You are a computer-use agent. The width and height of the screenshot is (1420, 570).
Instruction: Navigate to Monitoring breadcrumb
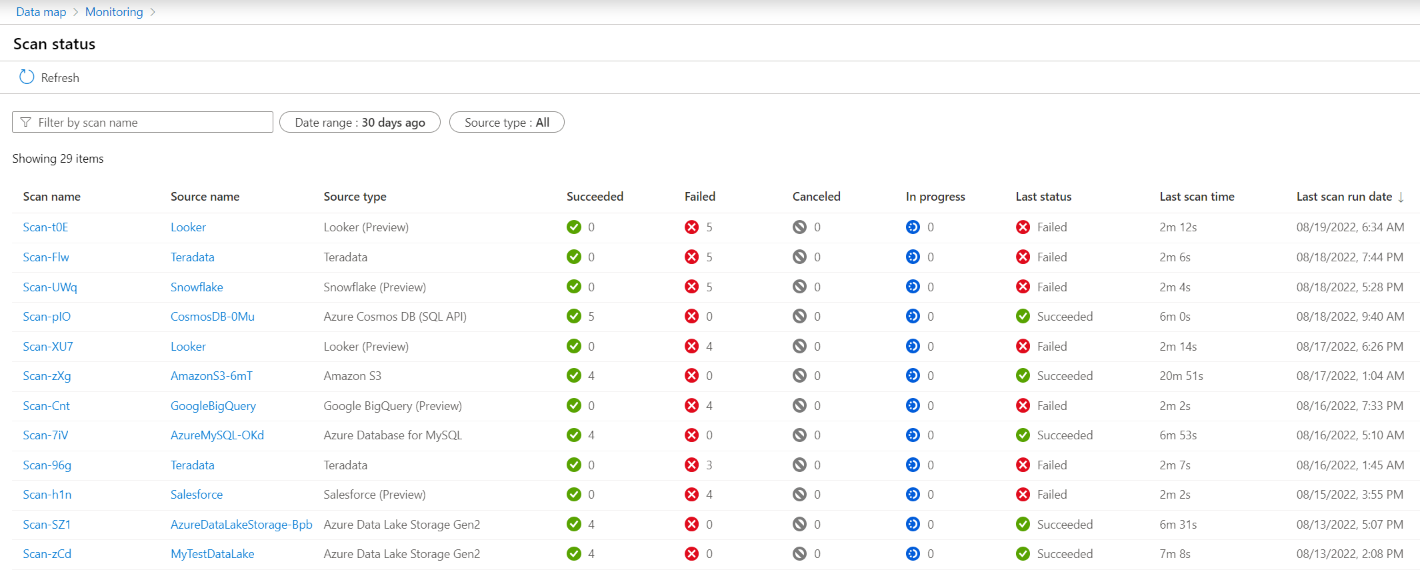point(114,12)
